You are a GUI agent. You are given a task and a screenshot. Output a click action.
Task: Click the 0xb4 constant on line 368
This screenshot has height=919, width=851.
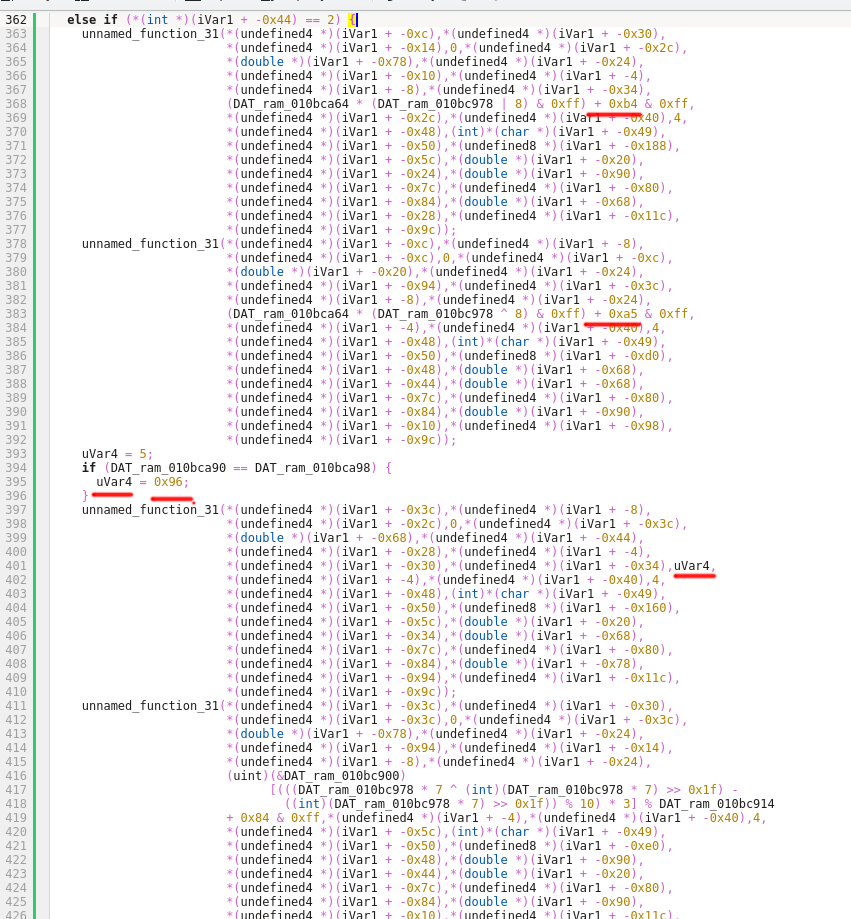(x=623, y=104)
